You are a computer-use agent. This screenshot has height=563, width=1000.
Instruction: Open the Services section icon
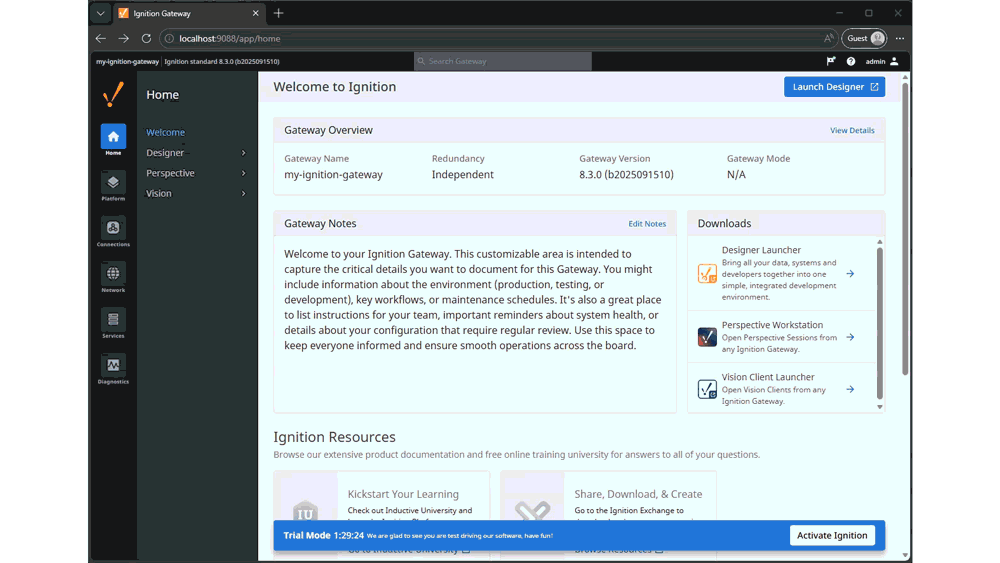(x=113, y=323)
